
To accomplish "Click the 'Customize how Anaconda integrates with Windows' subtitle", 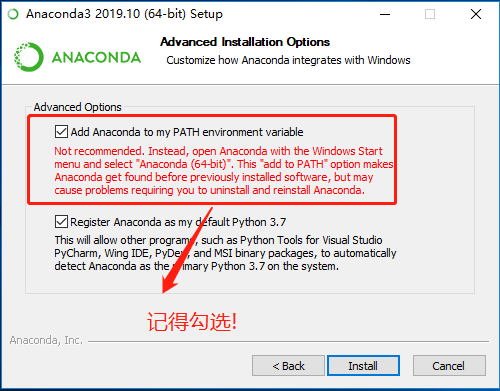I will 288,60.
